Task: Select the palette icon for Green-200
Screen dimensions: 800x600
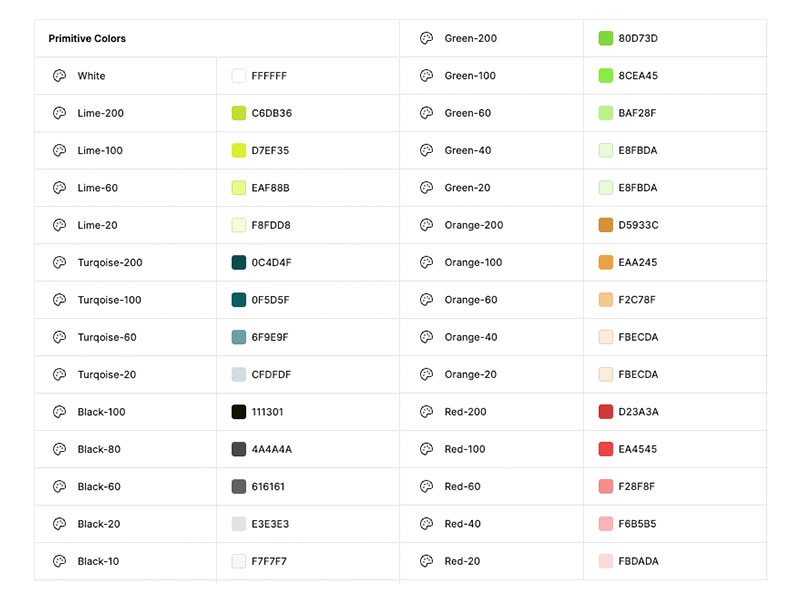Action: (x=426, y=38)
